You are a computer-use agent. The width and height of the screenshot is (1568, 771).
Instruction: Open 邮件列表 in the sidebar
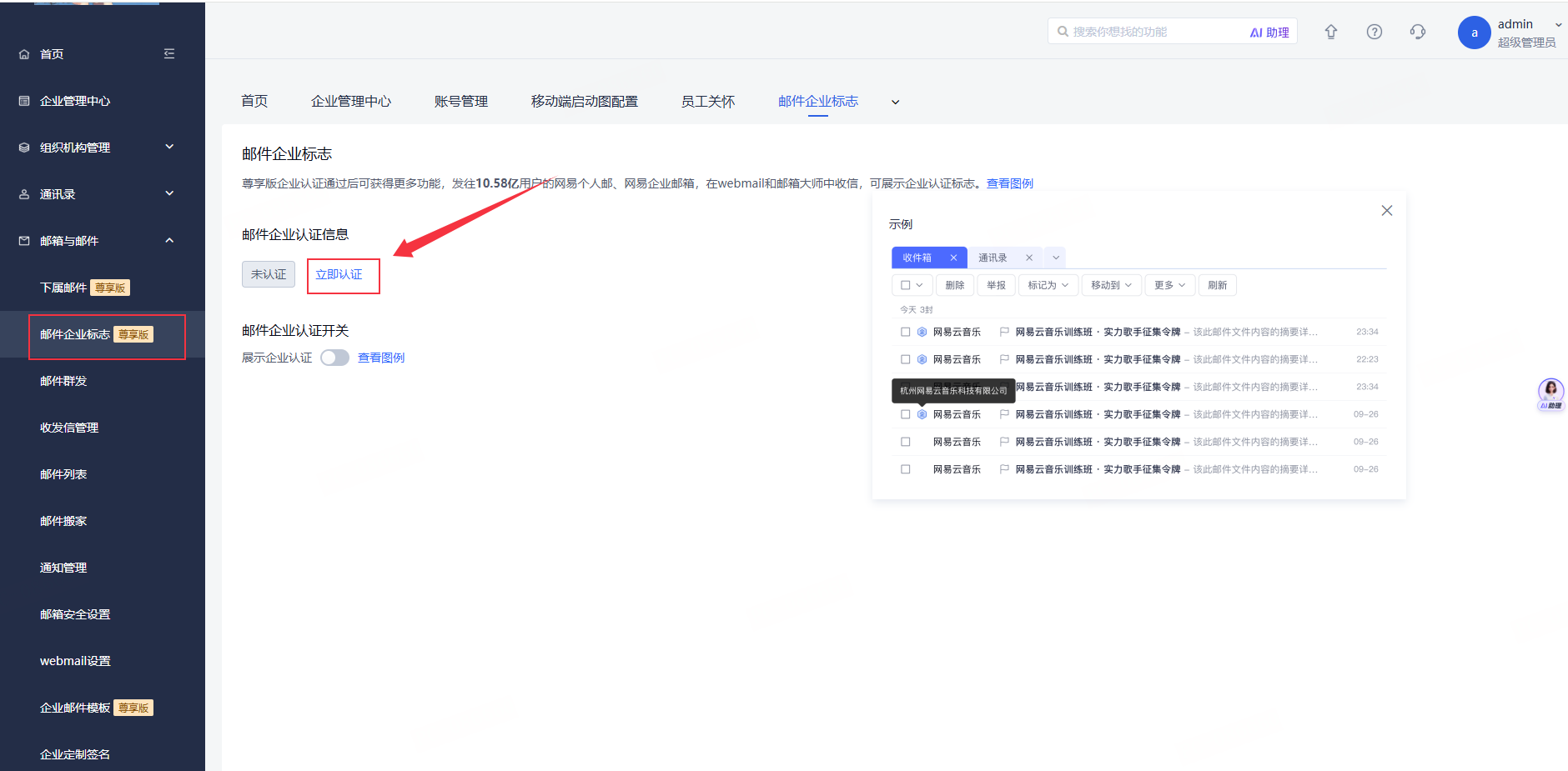[x=63, y=474]
